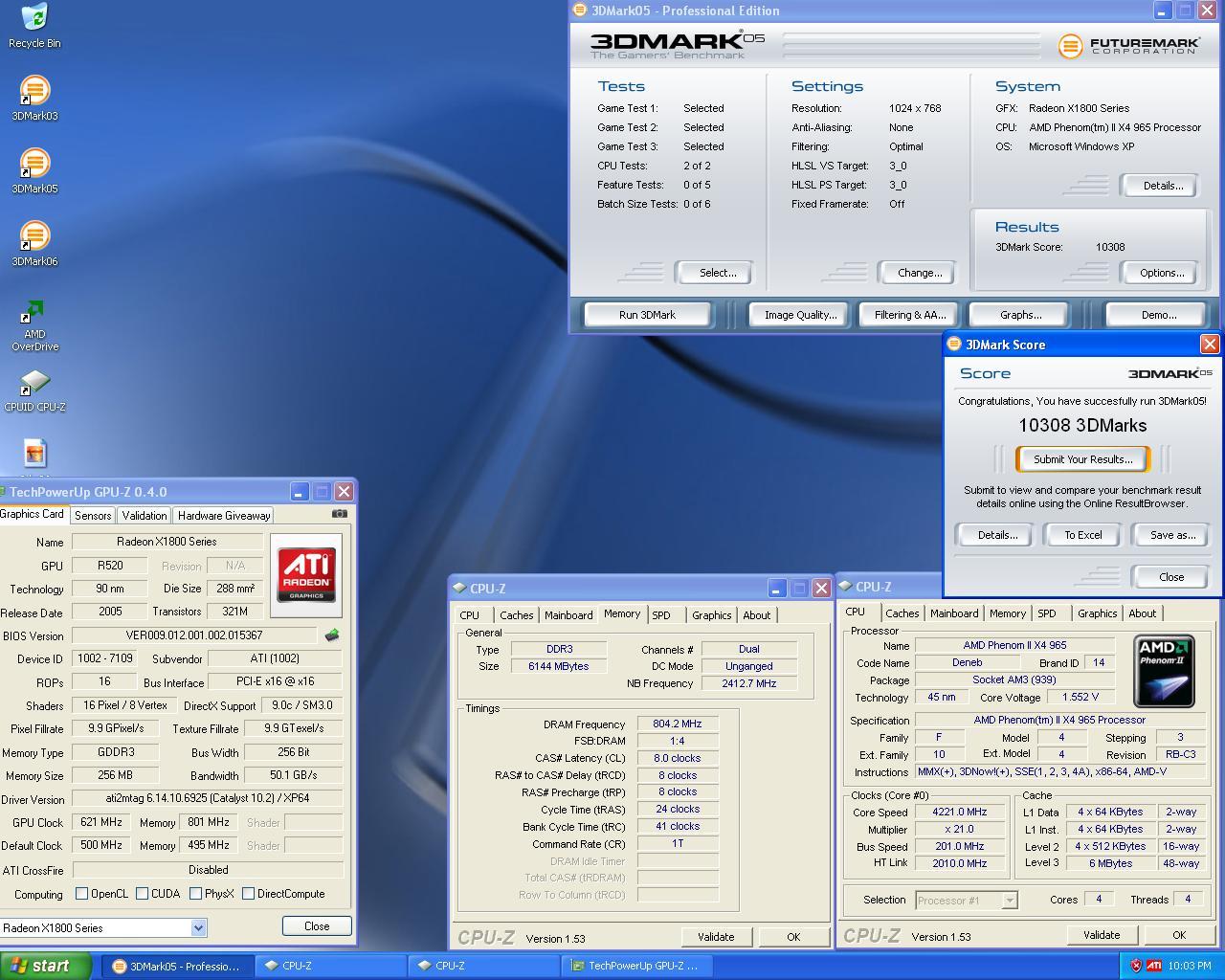Click OK in the right CPU-Z window

(x=1179, y=935)
